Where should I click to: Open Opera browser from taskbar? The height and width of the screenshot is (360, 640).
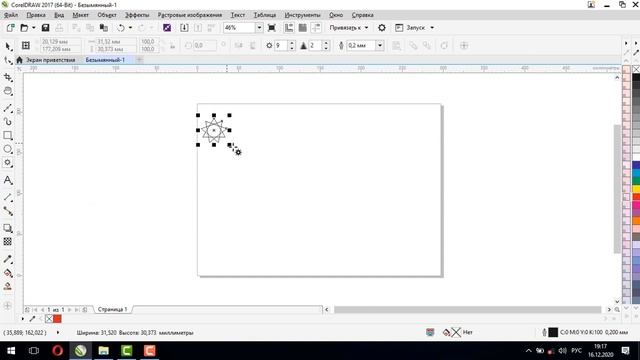tap(58, 351)
